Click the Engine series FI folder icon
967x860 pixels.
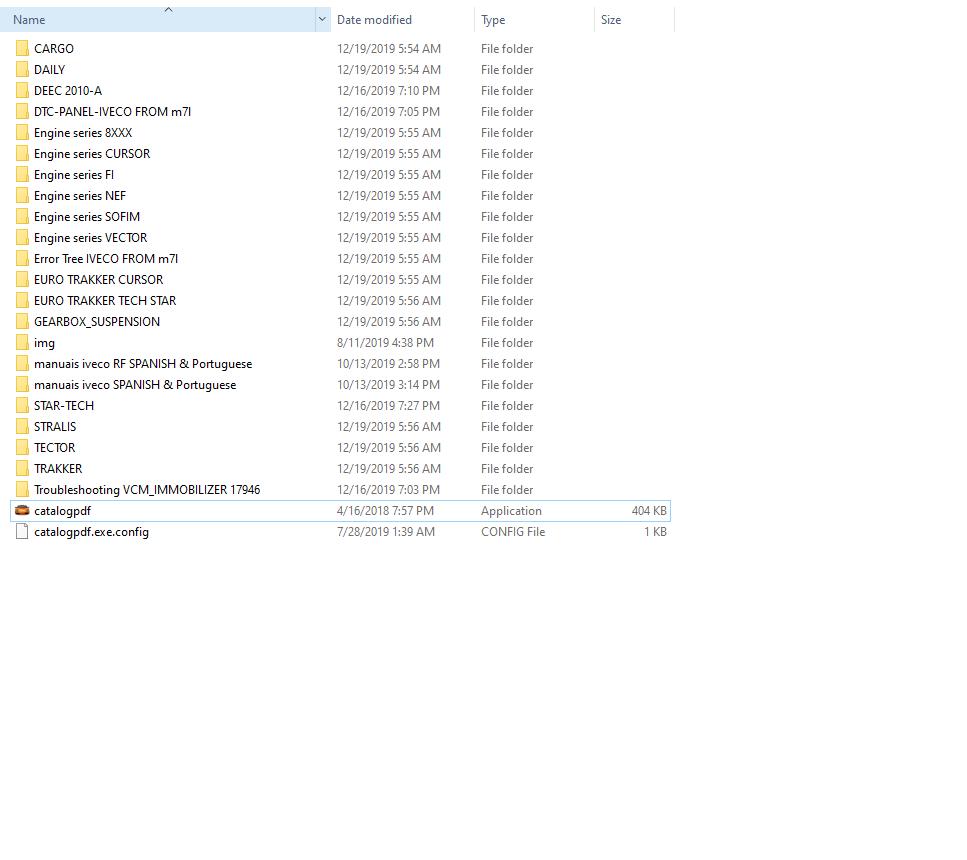(x=22, y=174)
